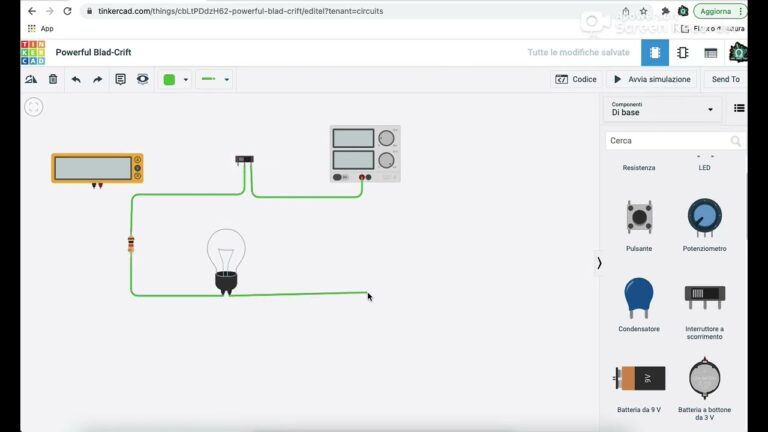This screenshot has height=432, width=768.
Task: Click the Send To button
Action: click(x=725, y=79)
